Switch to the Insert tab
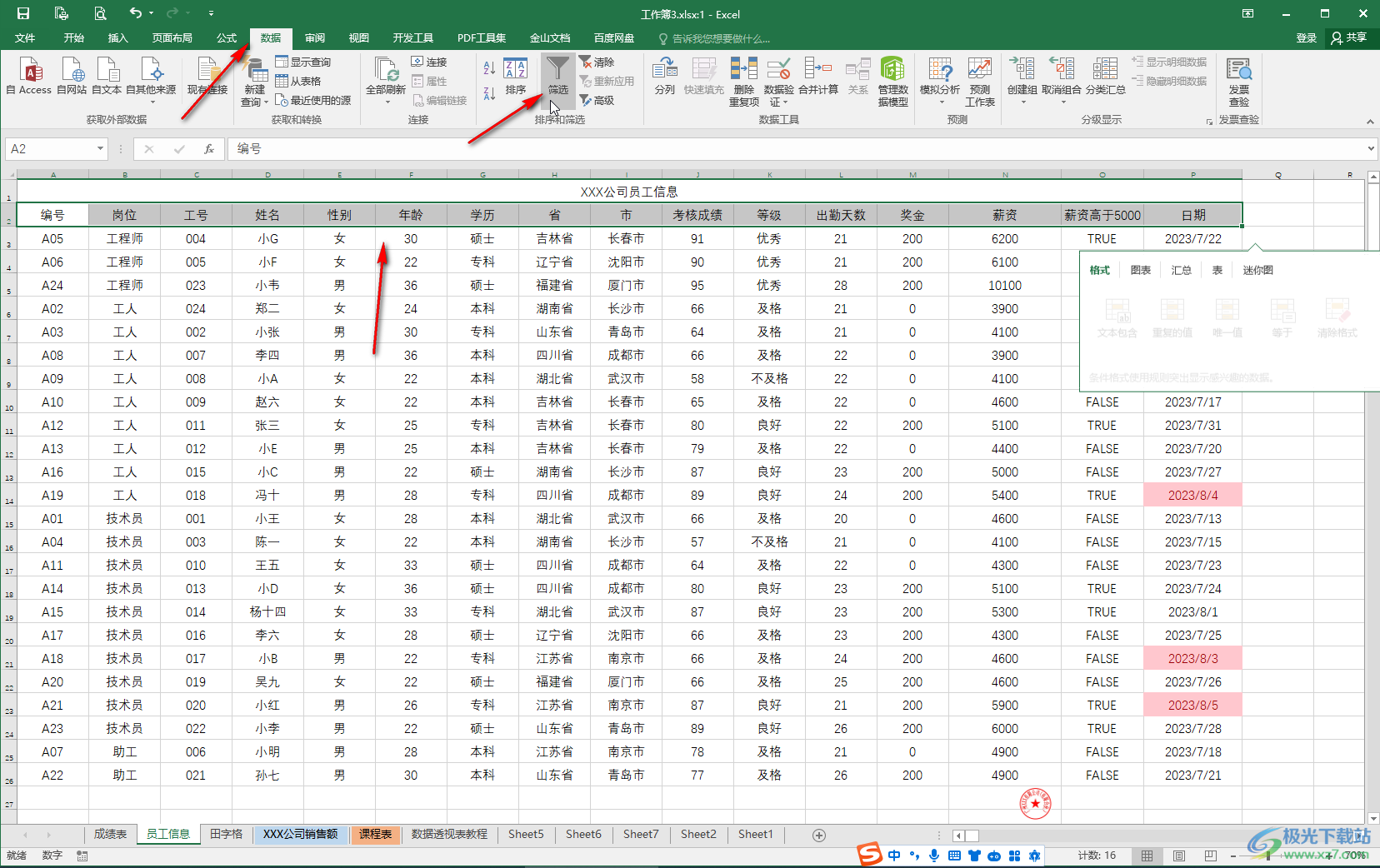This screenshot has height=868, width=1380. pos(118,37)
